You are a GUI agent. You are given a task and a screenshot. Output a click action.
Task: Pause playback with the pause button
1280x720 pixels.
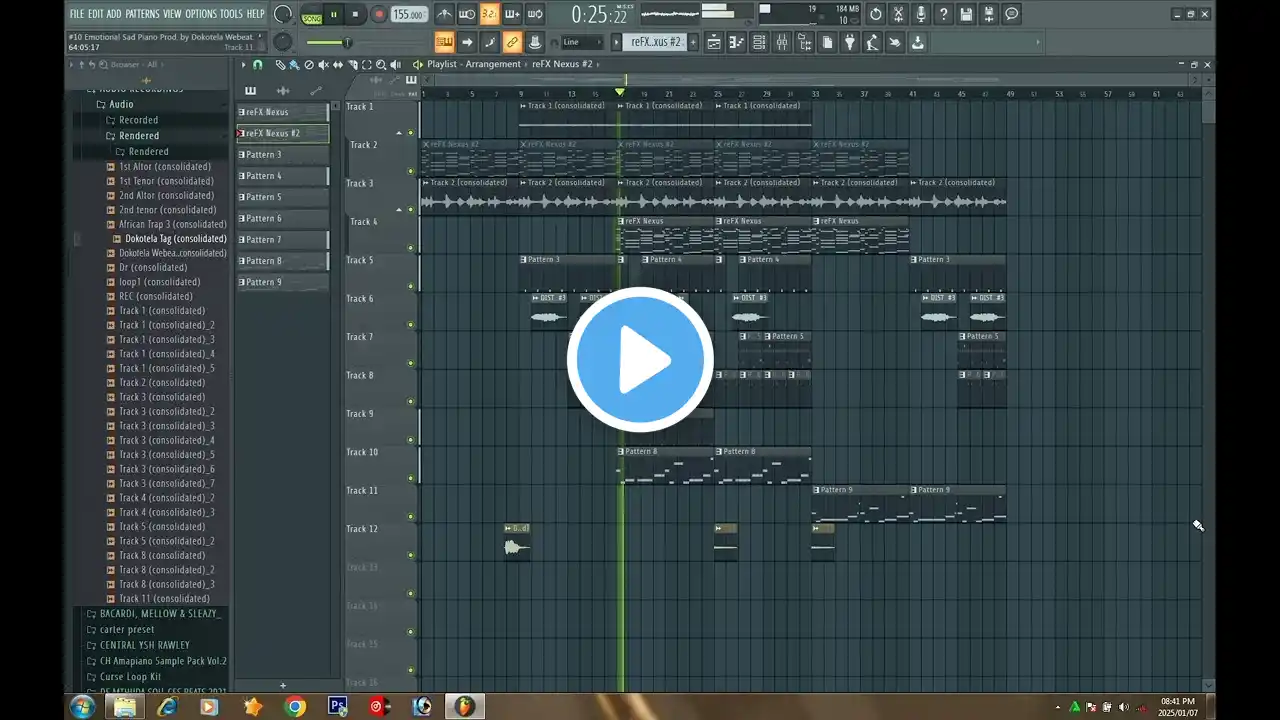(x=334, y=14)
